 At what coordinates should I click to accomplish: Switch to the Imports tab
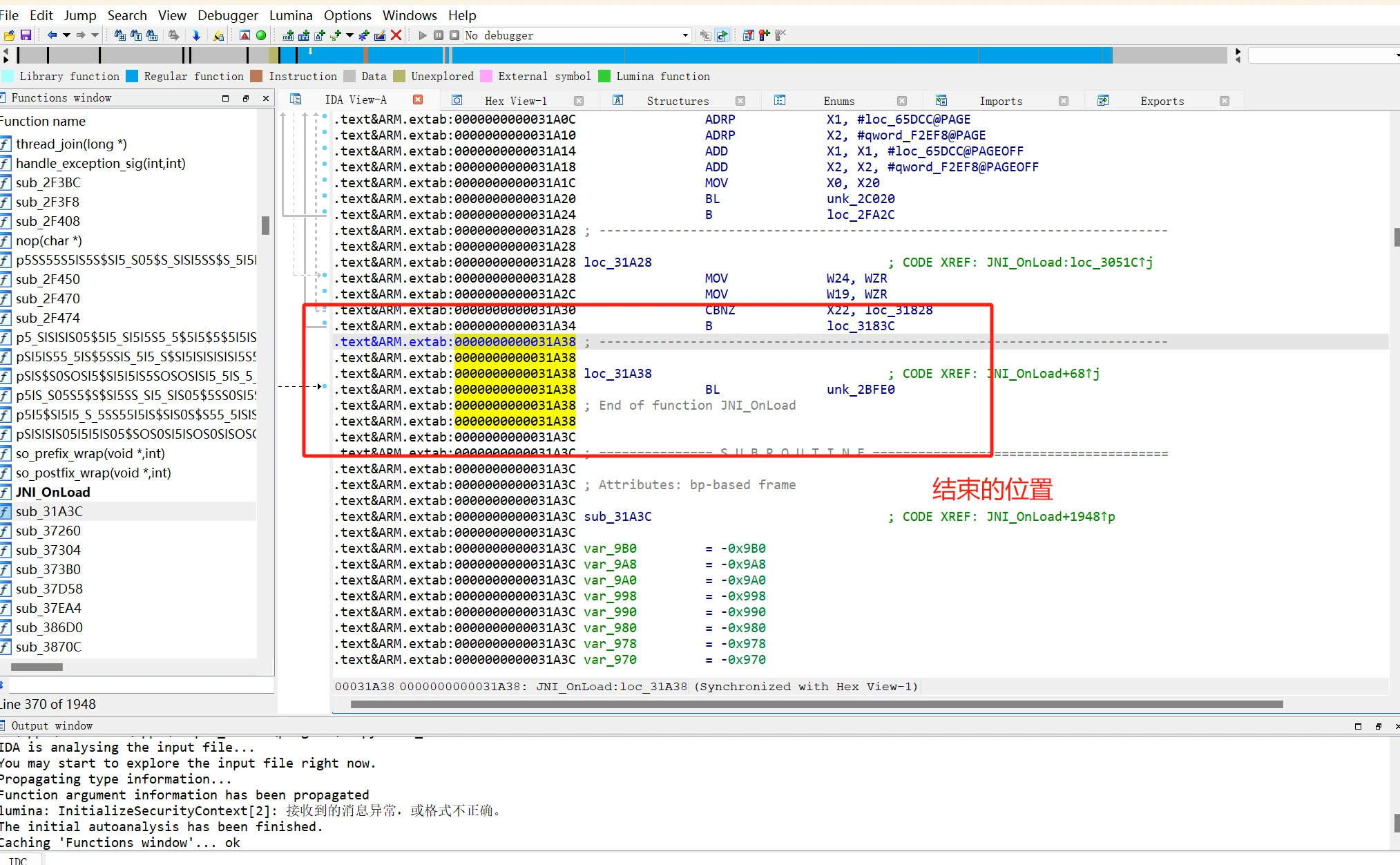1000,101
